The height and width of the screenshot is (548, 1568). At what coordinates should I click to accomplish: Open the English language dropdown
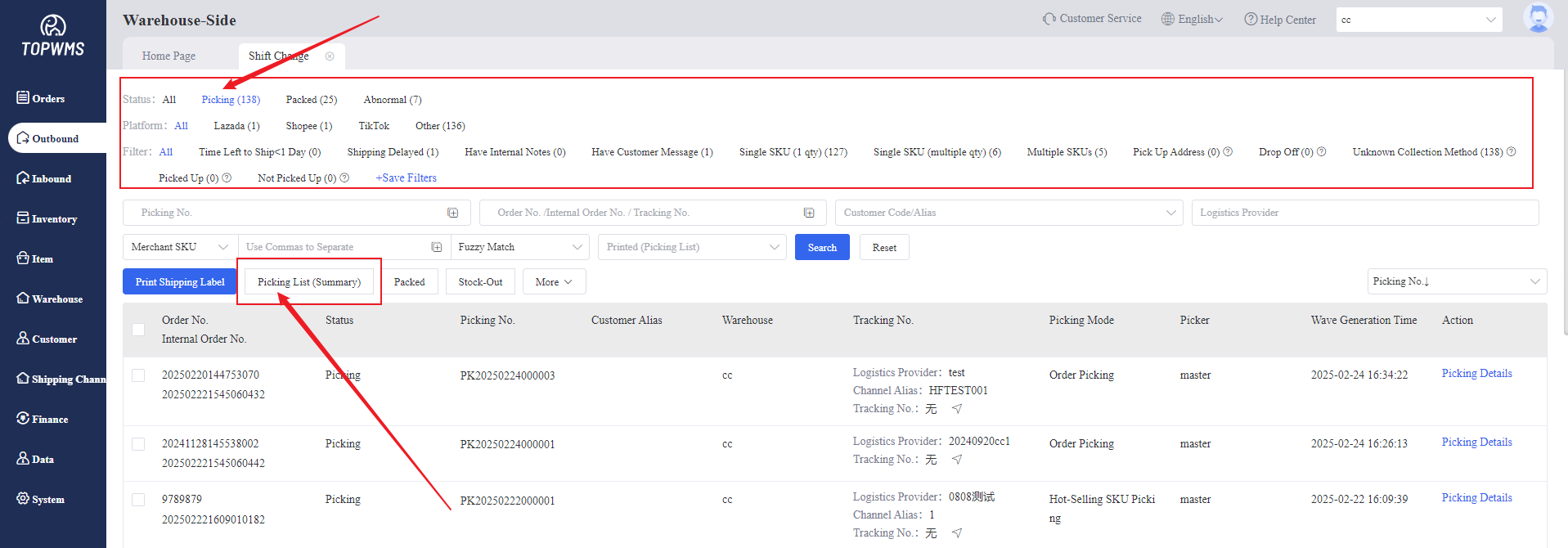click(x=1193, y=19)
